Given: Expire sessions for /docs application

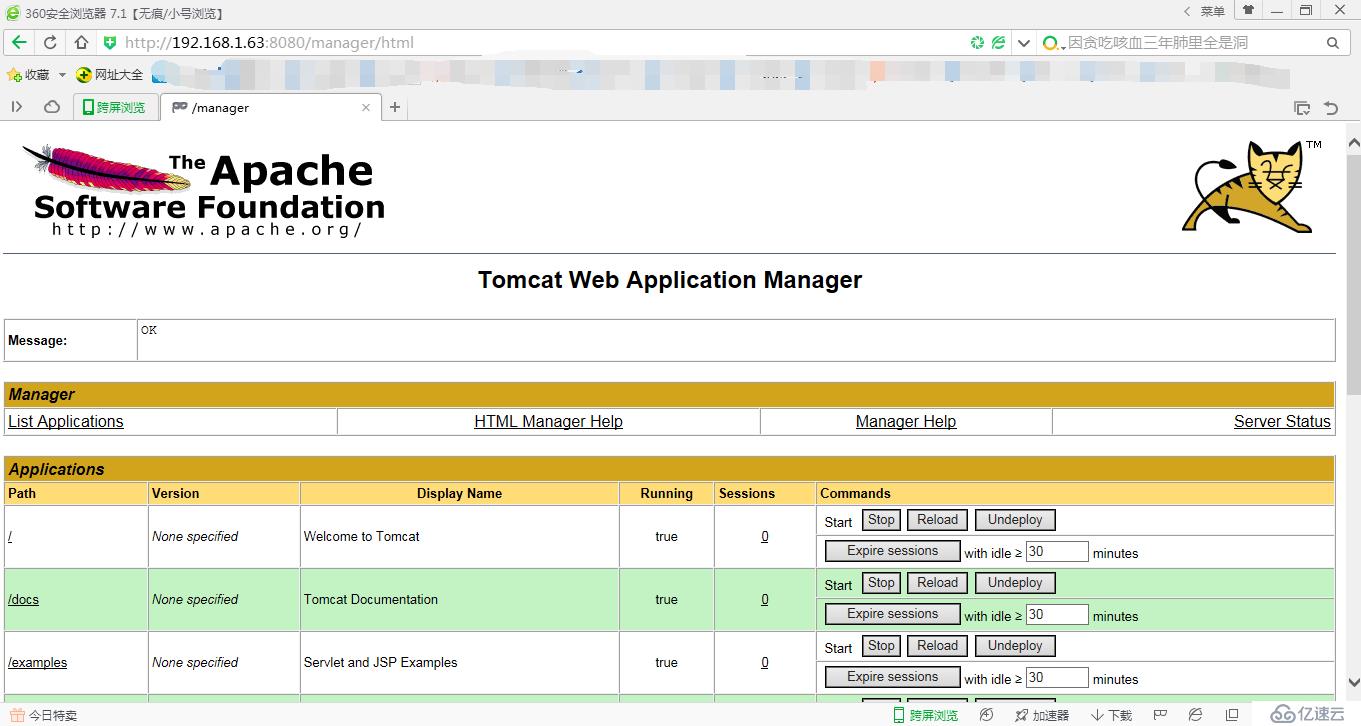Looking at the screenshot, I should [x=893, y=614].
